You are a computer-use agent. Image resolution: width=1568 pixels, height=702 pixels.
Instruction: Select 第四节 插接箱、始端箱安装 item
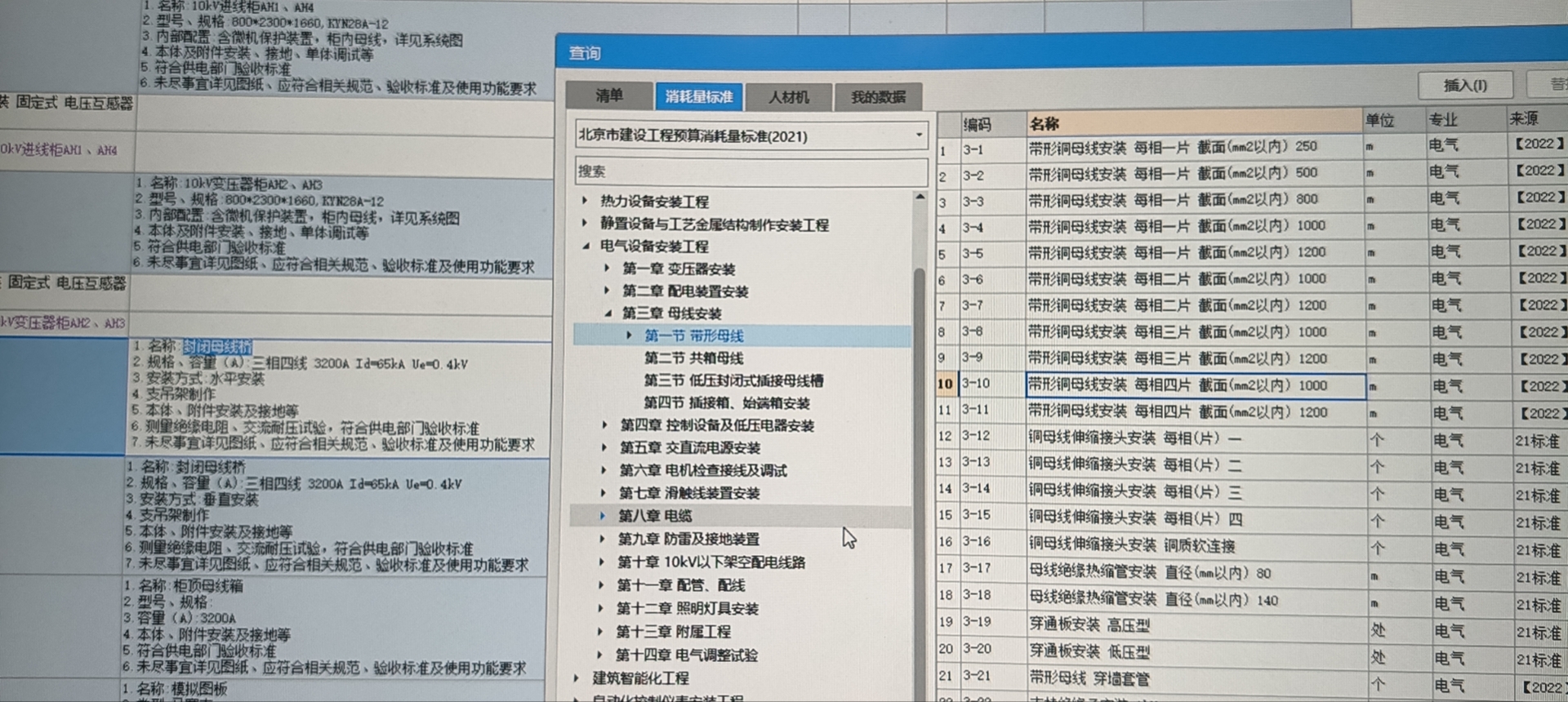click(726, 403)
